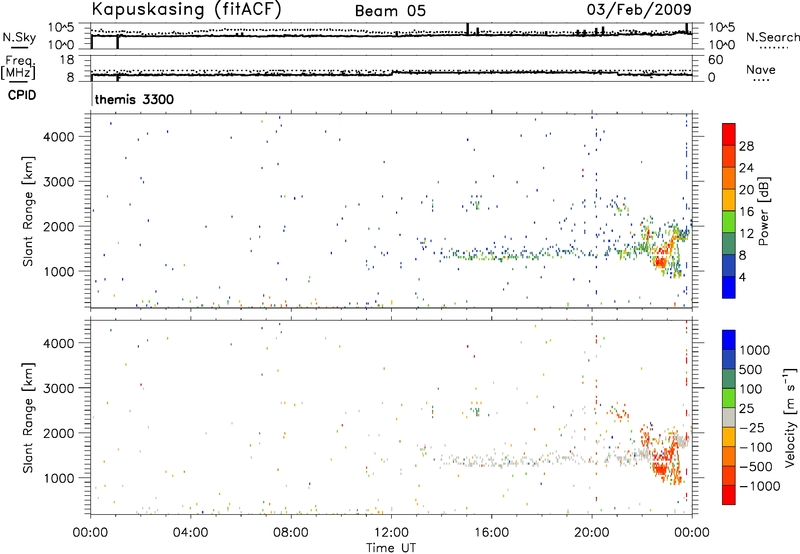800x554 pixels.
Task: Click the 04:00 time axis label
Action: [191, 533]
